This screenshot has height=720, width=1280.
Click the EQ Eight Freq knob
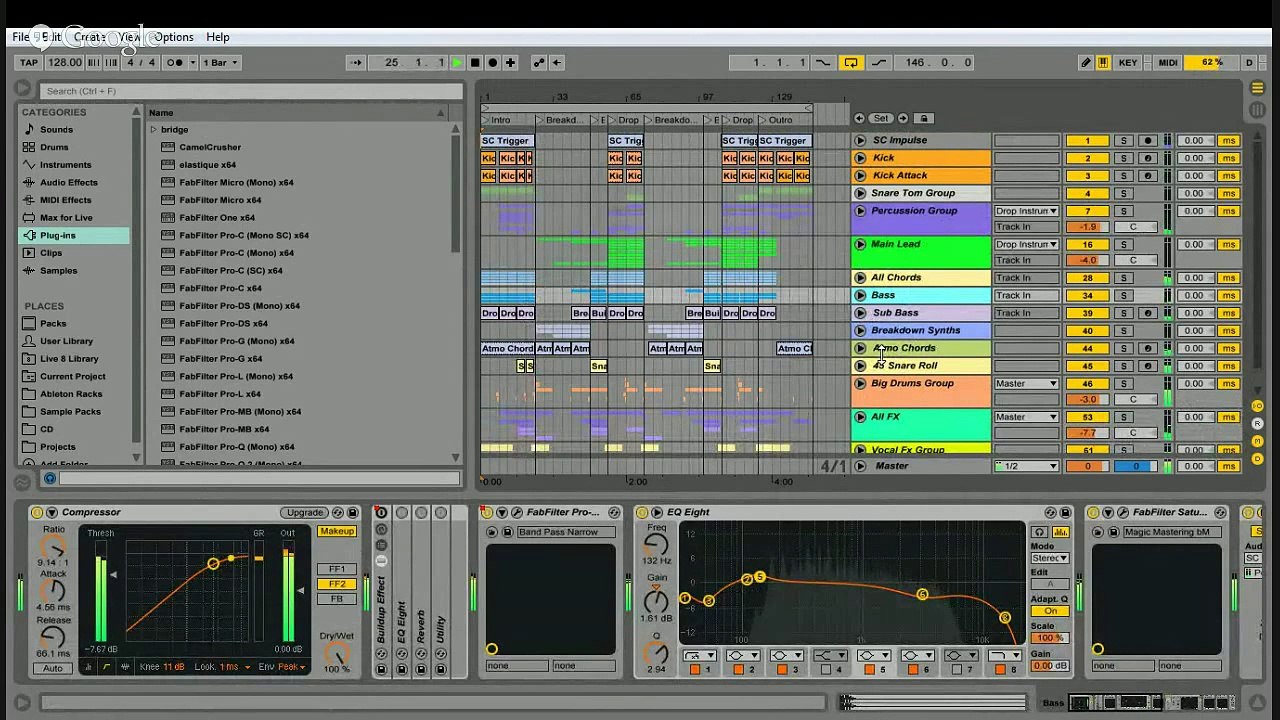pos(656,545)
